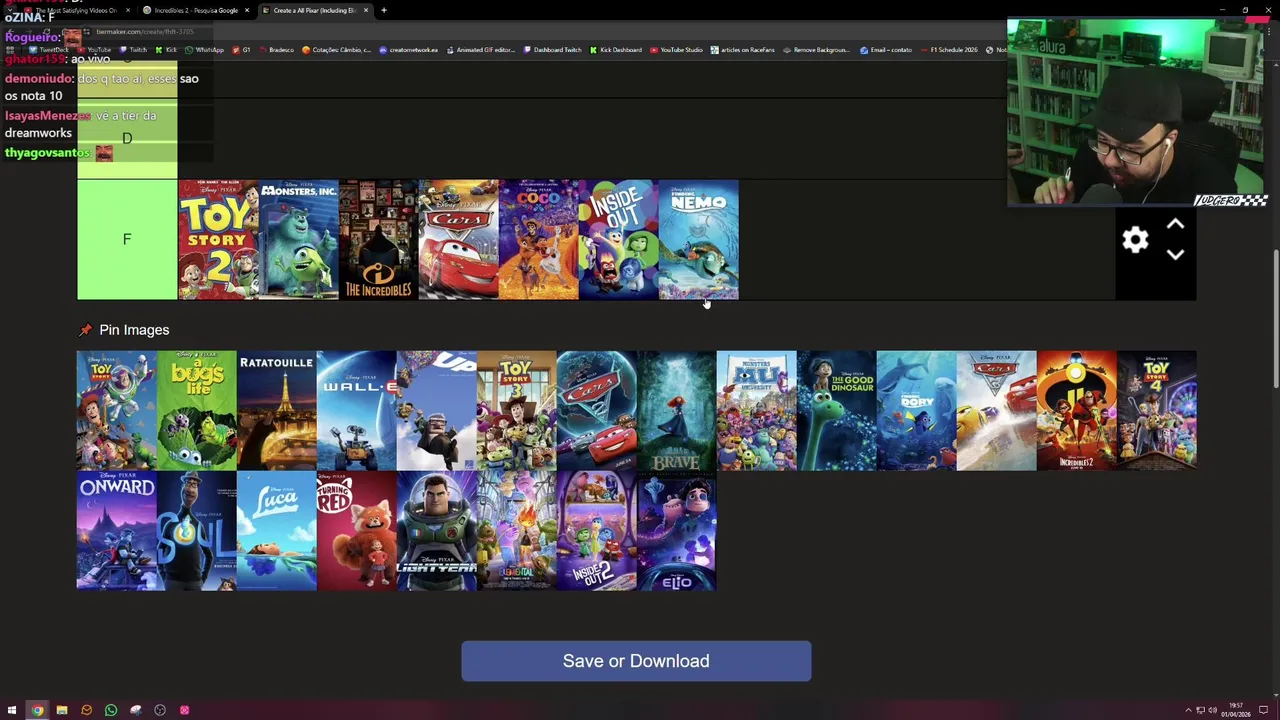
Task: Pick the Cars 3 poster
Action: 997,410
